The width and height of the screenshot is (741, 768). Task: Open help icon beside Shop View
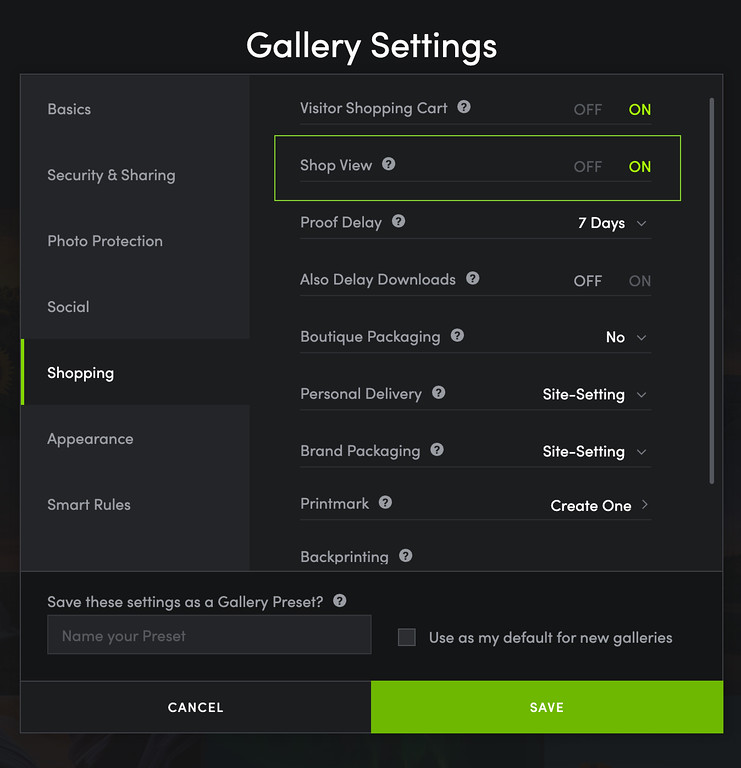pyautogui.click(x=389, y=164)
